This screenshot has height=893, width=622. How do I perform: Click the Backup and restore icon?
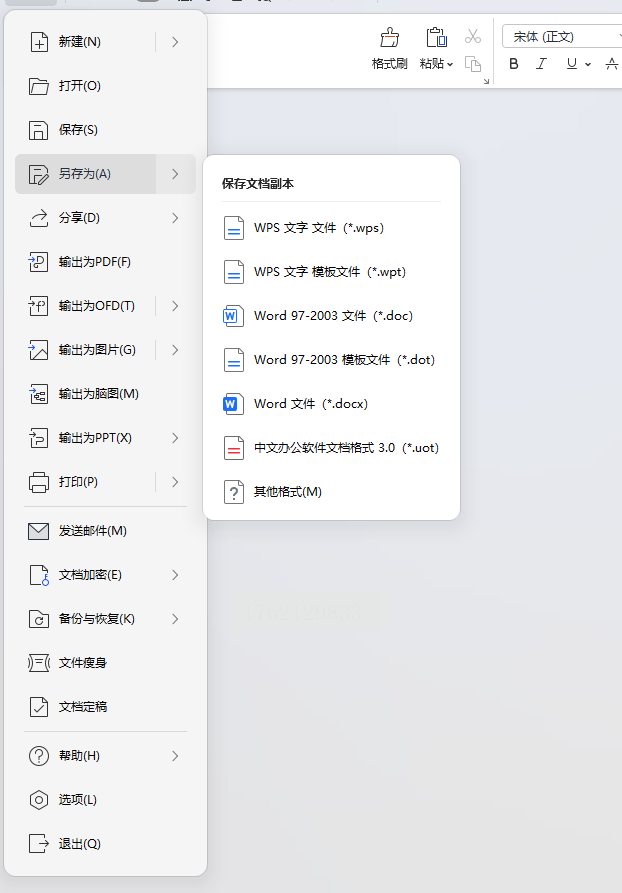click(x=39, y=619)
